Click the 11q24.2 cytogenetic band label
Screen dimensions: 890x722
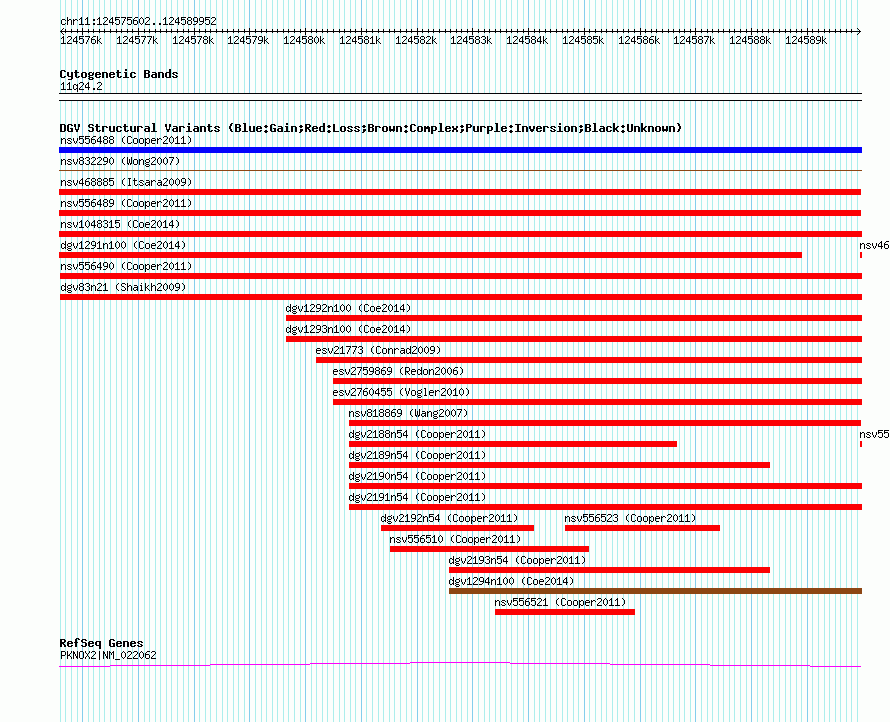click(x=81, y=86)
